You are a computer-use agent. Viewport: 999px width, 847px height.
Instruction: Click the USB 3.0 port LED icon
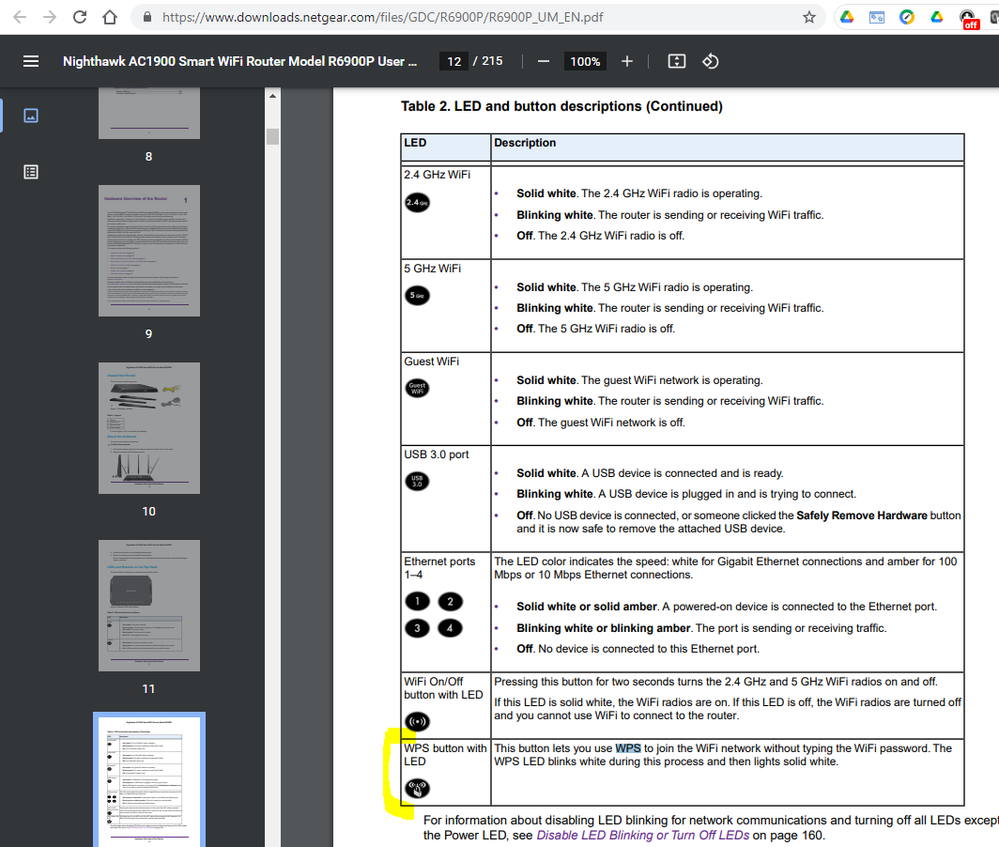417,481
